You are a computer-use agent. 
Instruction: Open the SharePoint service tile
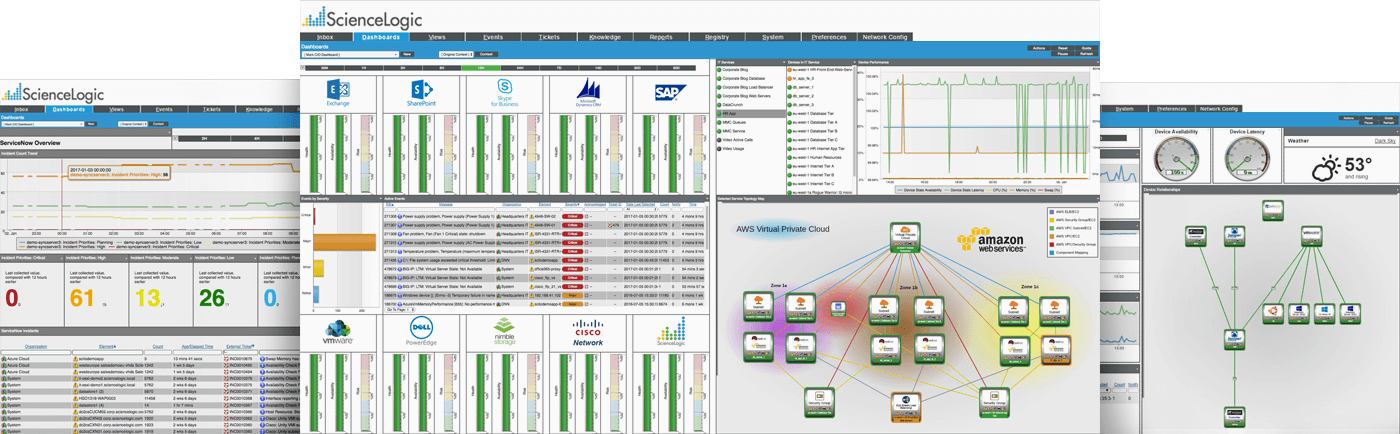[x=422, y=93]
